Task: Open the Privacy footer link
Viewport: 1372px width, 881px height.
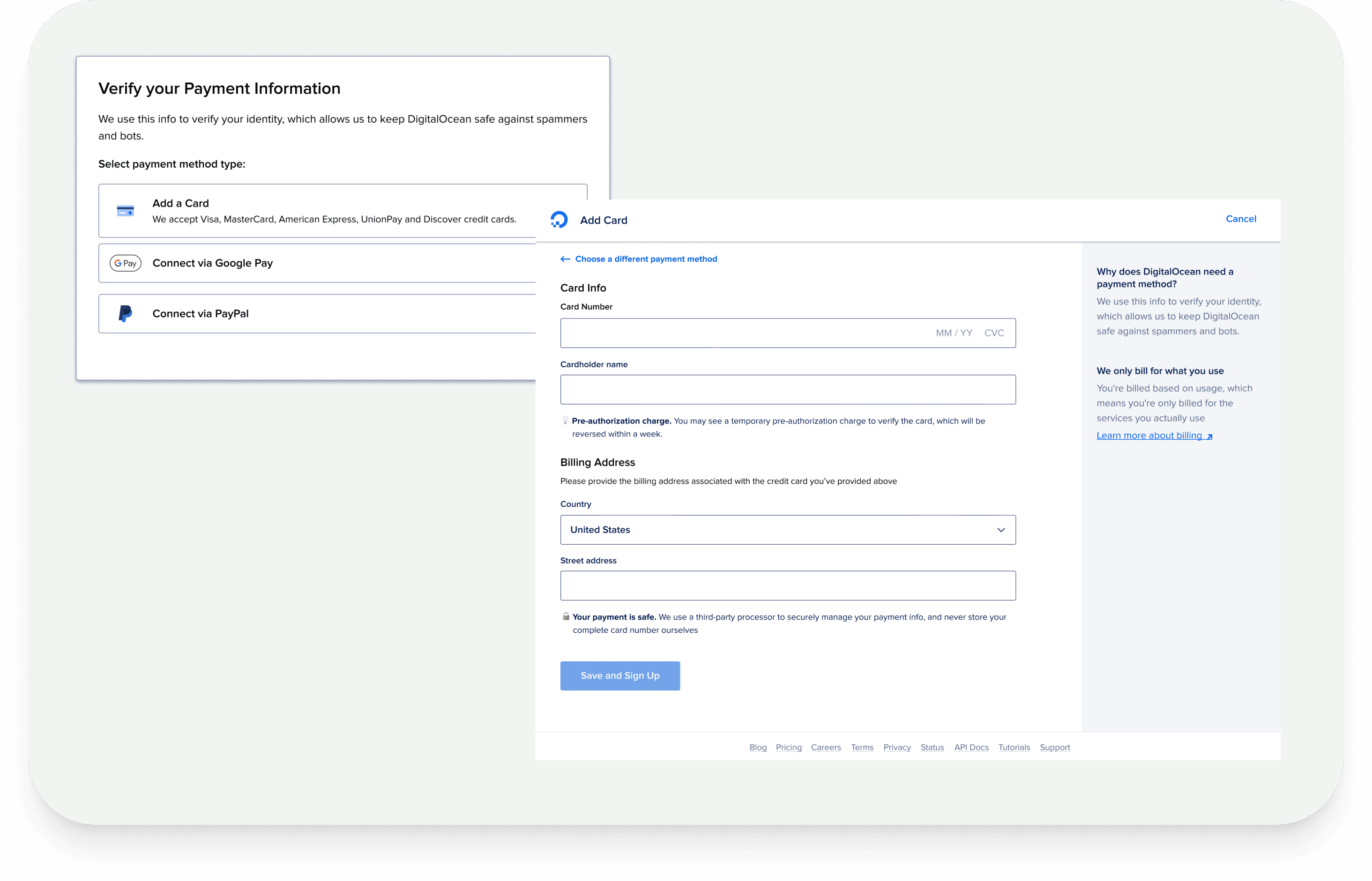Action: pos(896,747)
